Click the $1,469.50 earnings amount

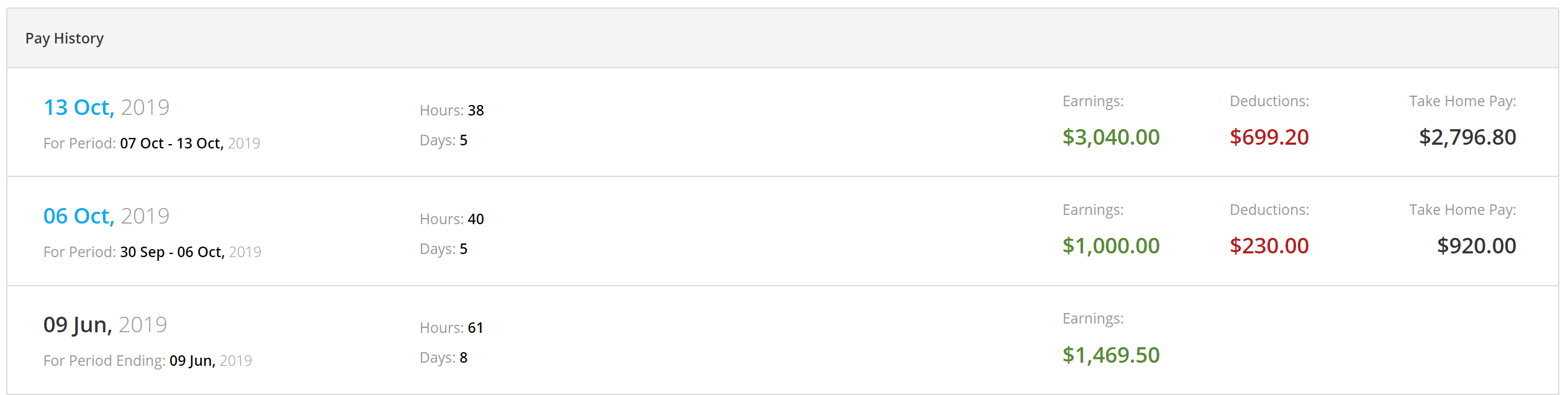(x=1111, y=355)
